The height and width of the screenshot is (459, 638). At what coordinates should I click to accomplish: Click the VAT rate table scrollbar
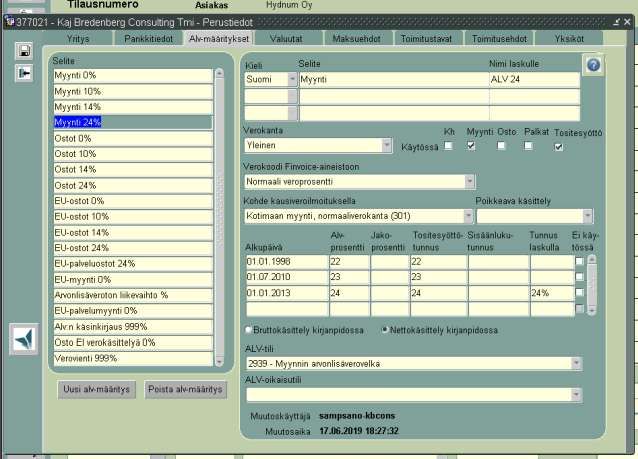(x=592, y=285)
